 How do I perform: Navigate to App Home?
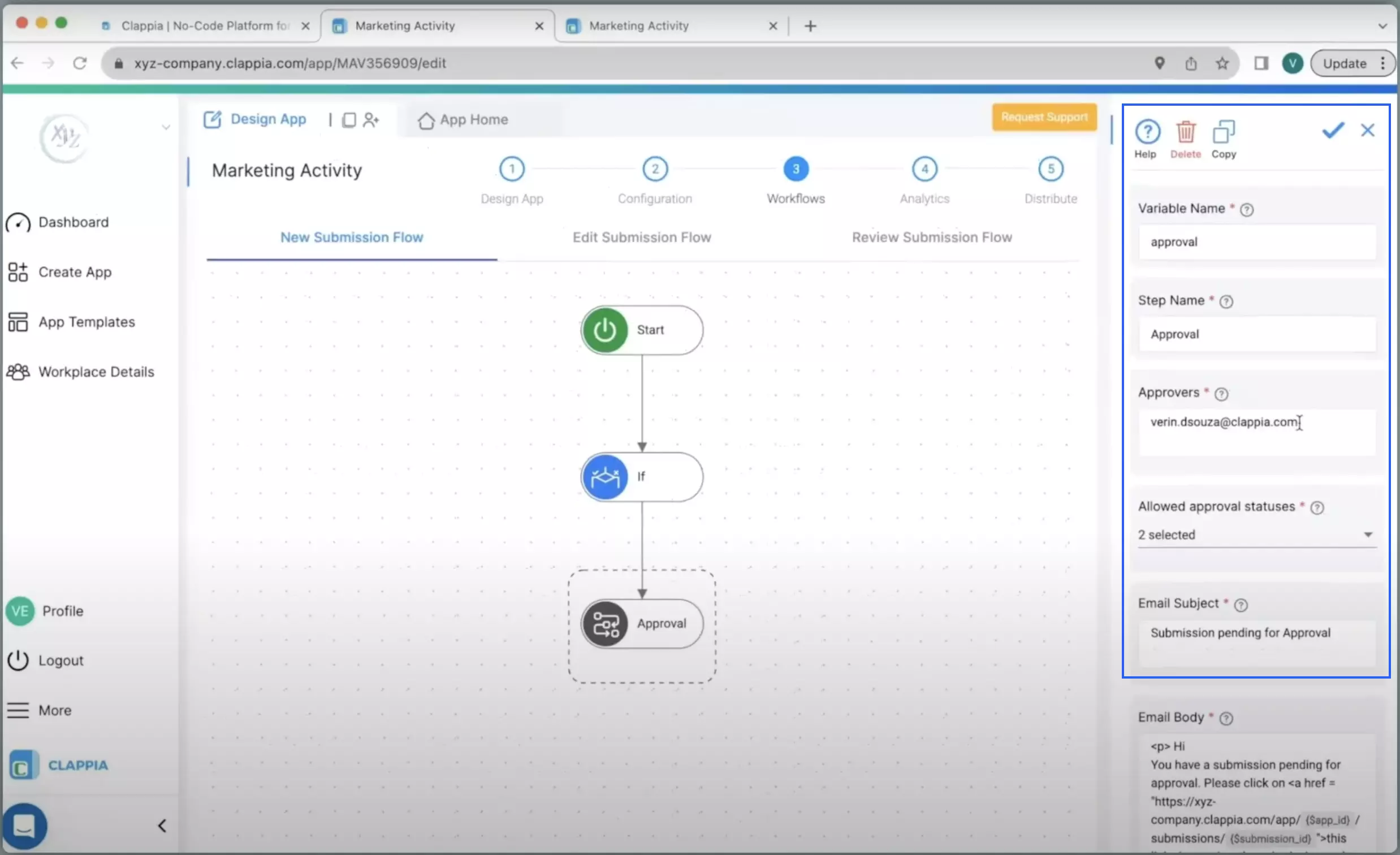coord(463,119)
